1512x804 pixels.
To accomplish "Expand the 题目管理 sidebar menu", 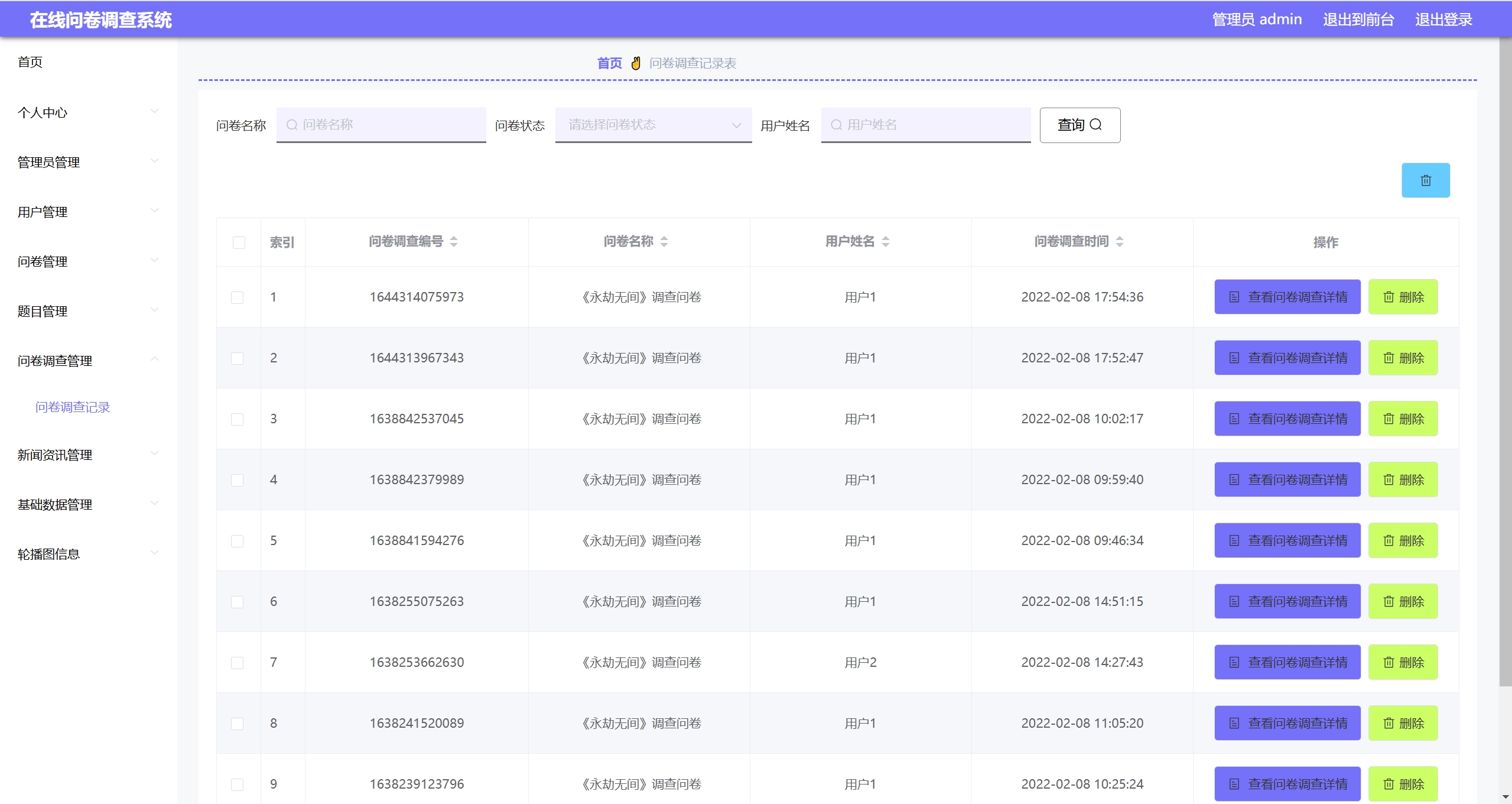I will (x=89, y=311).
